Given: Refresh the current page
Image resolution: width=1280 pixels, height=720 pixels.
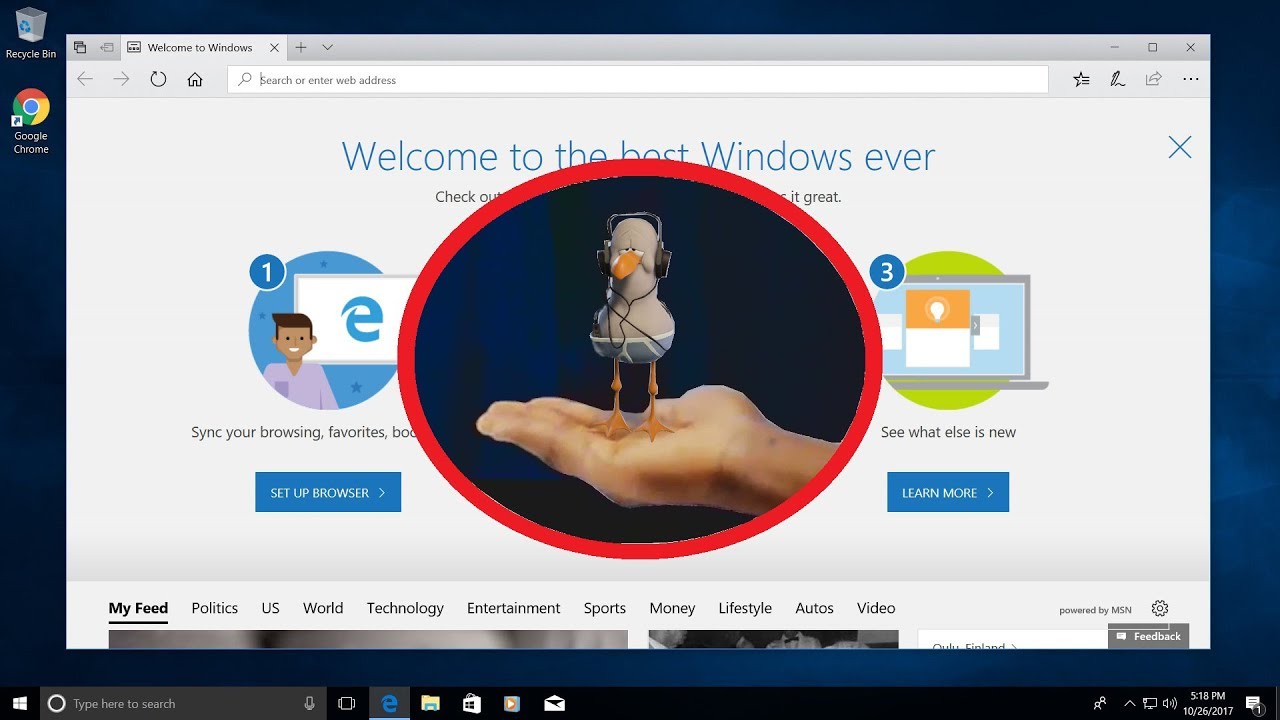Looking at the screenshot, I should (158, 79).
